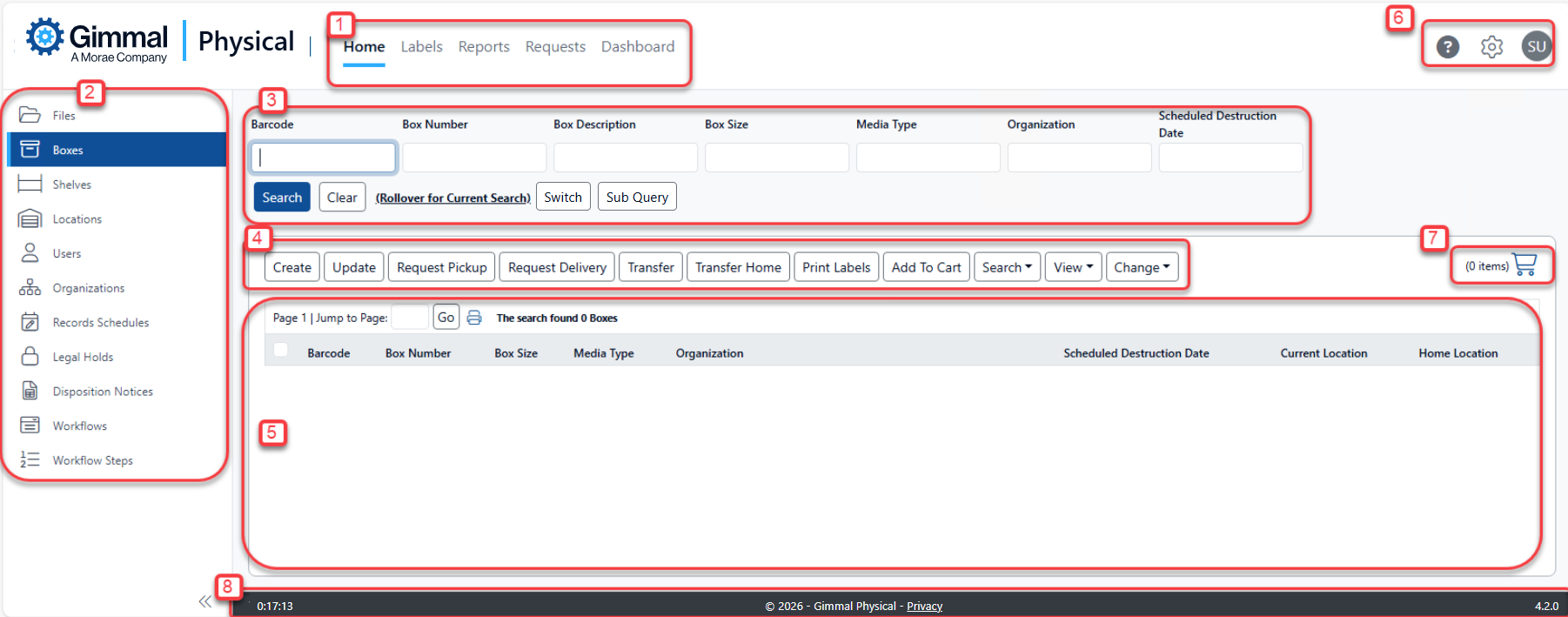
Task: Toggle the select-all checkbox in table header
Action: pos(280,350)
